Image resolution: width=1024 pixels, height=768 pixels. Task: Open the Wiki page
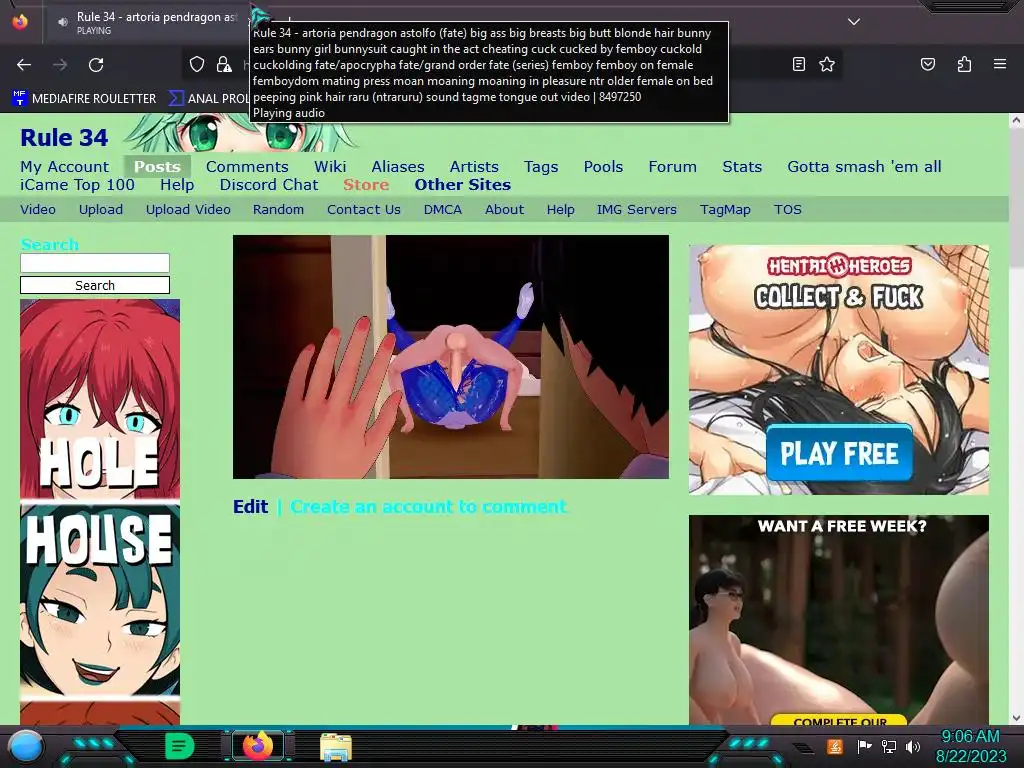(x=330, y=167)
